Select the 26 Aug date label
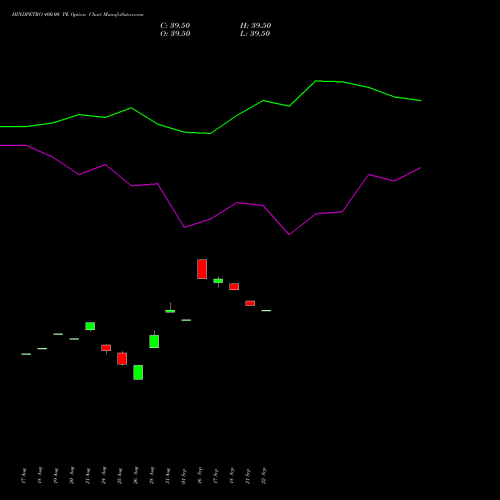The image size is (500, 500). (136, 476)
